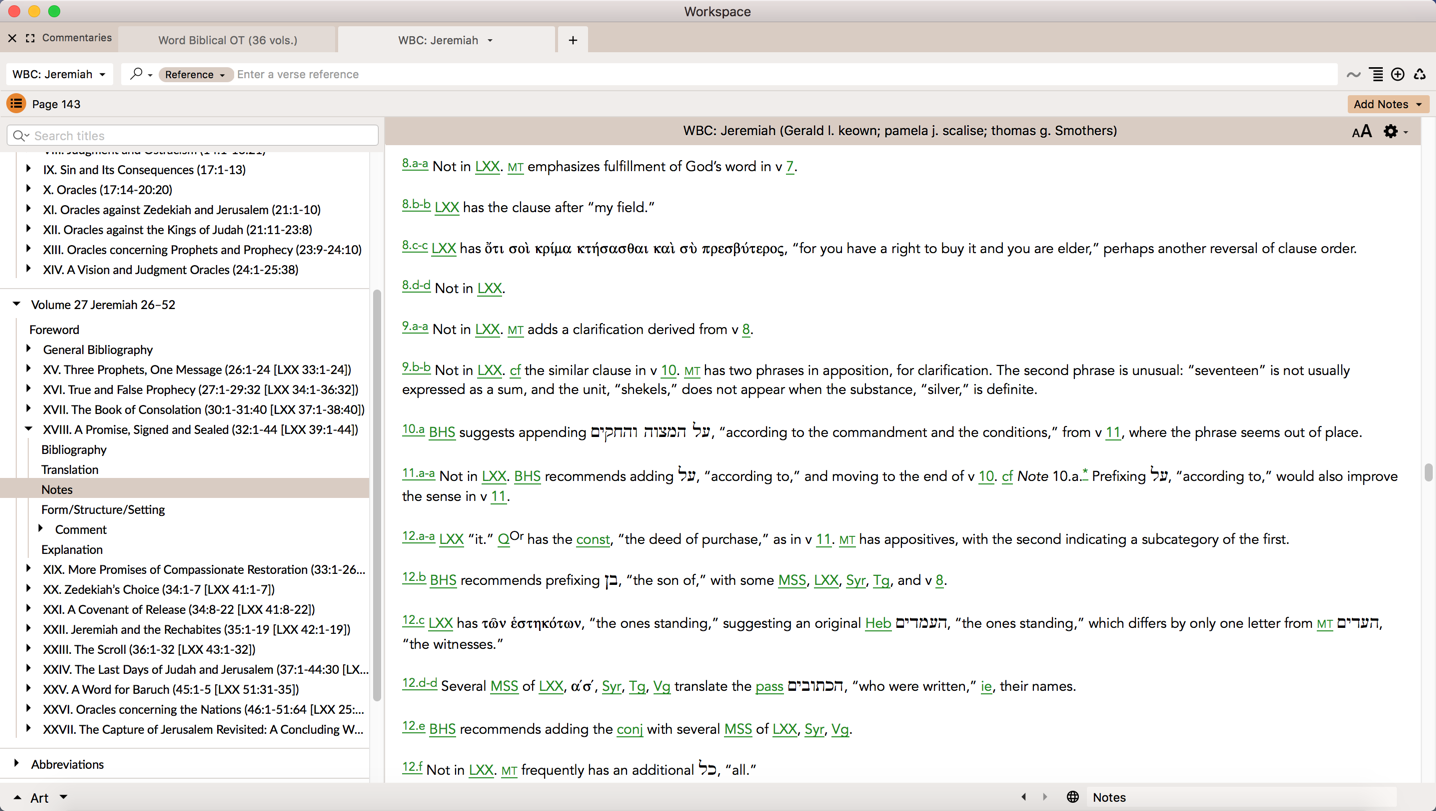Screen dimensions: 1436x811
Task: Open the Foreword entry
Action: click(54, 329)
